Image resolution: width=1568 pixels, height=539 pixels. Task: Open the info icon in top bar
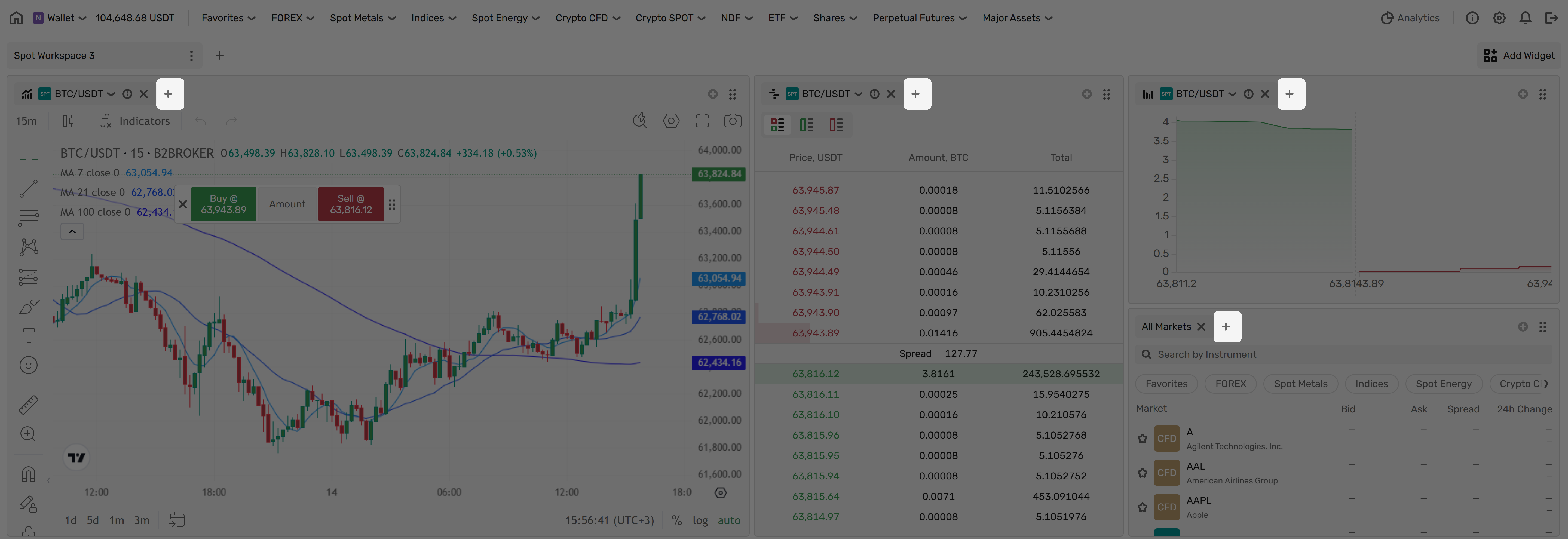[1472, 18]
